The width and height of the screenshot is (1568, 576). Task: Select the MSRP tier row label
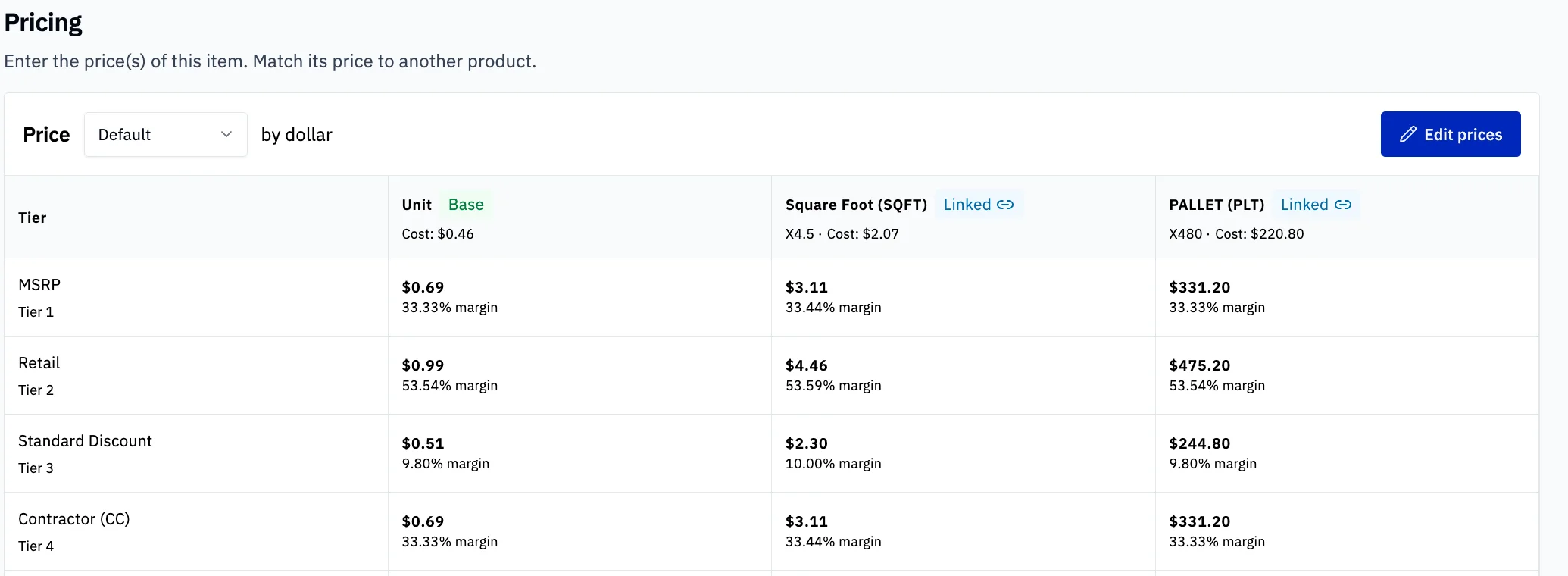[x=39, y=285]
